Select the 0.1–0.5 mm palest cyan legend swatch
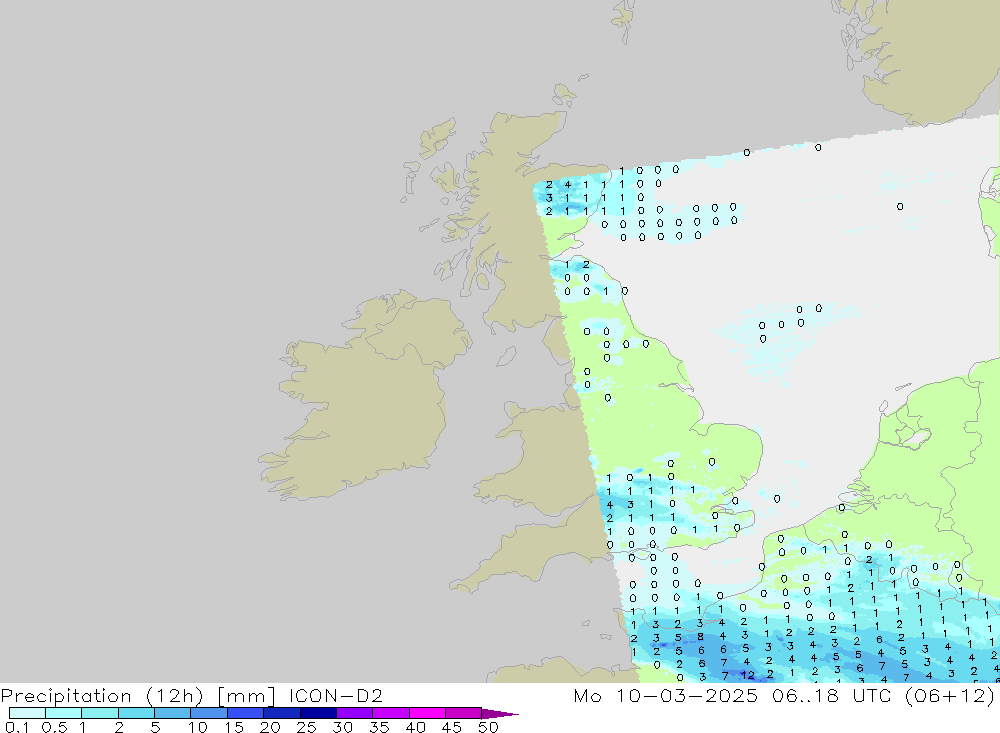Viewport: 1000px width, 733px height. [x=27, y=713]
